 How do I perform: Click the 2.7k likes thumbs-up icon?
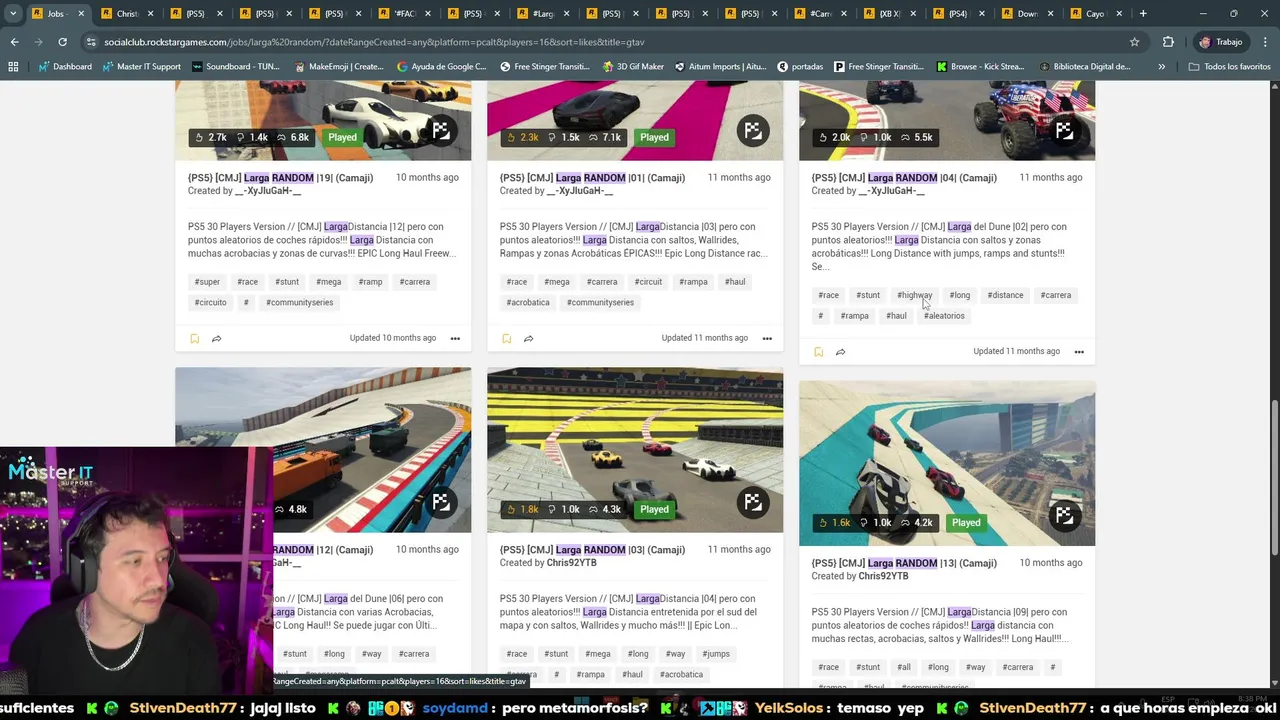point(198,137)
